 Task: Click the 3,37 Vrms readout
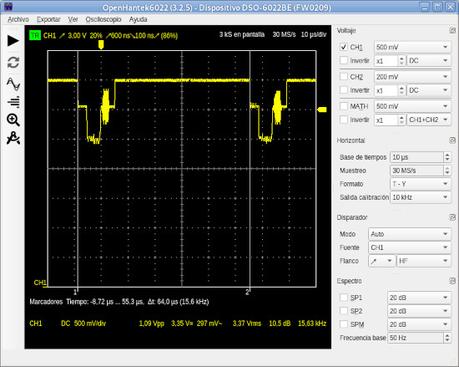[x=247, y=323]
